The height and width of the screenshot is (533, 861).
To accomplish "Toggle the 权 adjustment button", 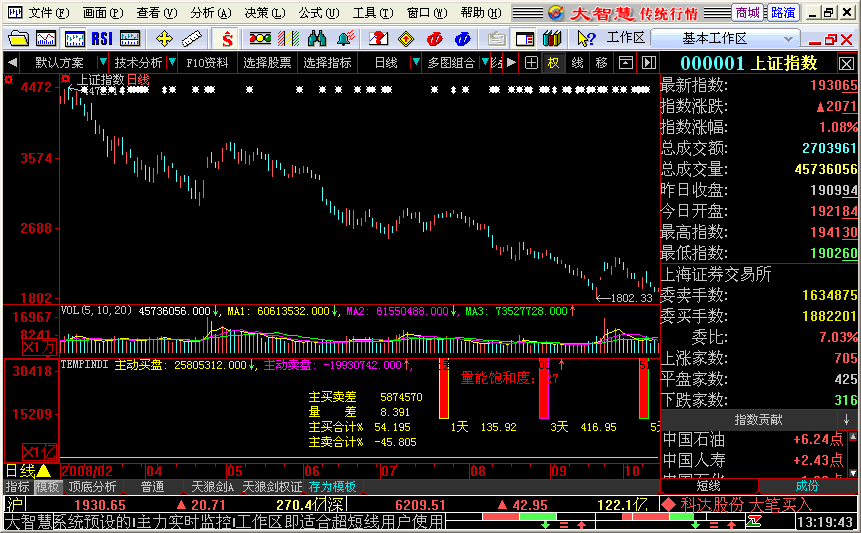I will click(553, 63).
